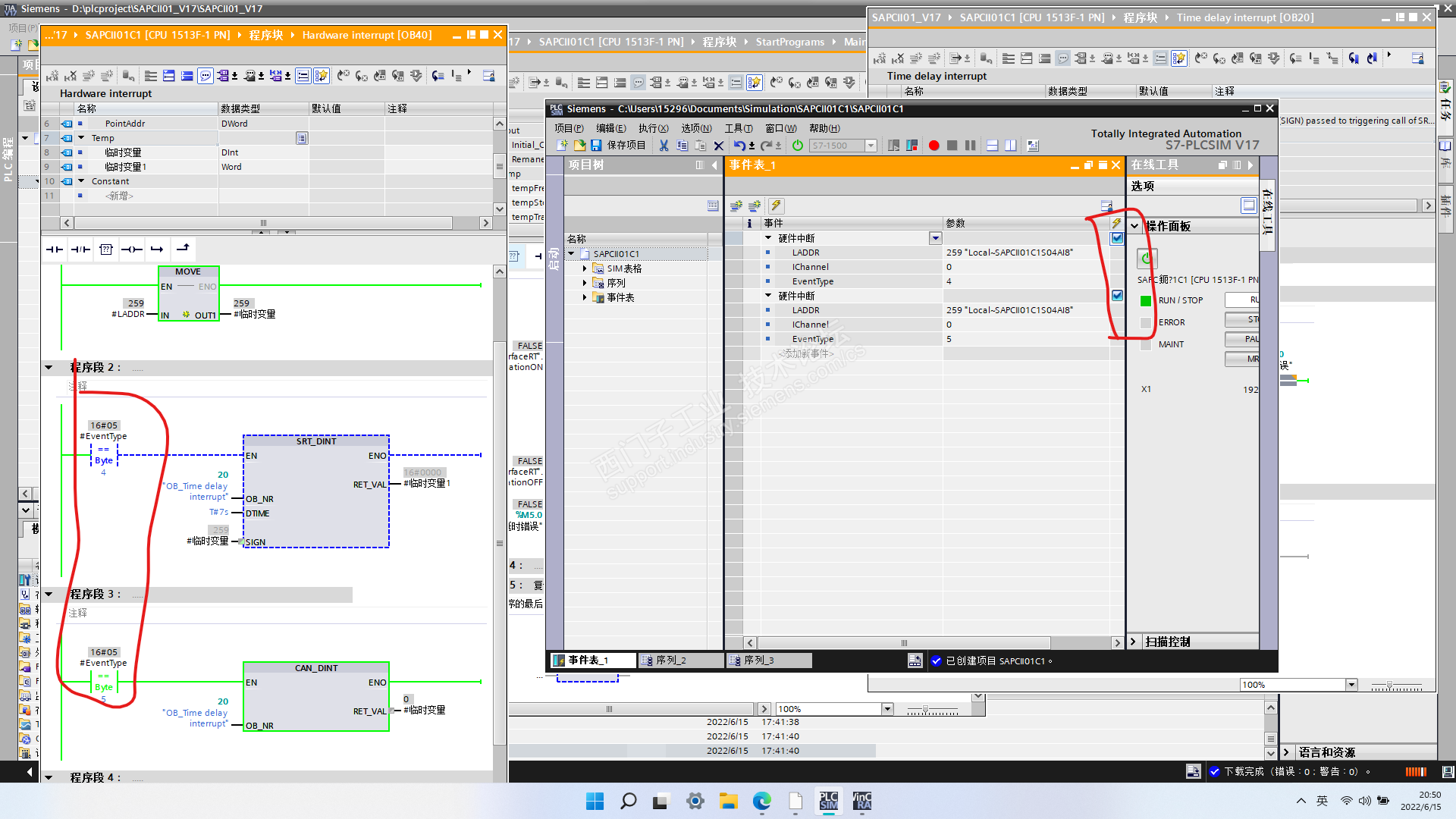1456x819 pixels.
Task: Open the S7-1500 device dropdown
Action: click(871, 146)
